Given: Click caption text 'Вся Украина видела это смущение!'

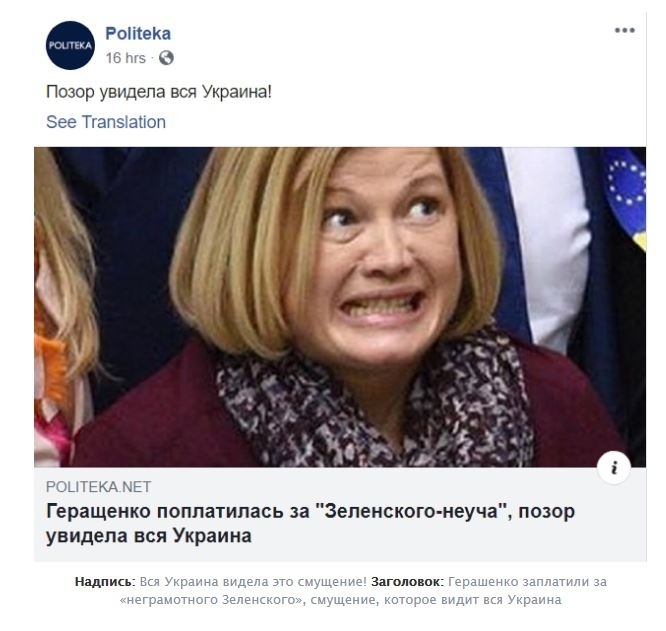Looking at the screenshot, I should pyautogui.click(x=253, y=582).
